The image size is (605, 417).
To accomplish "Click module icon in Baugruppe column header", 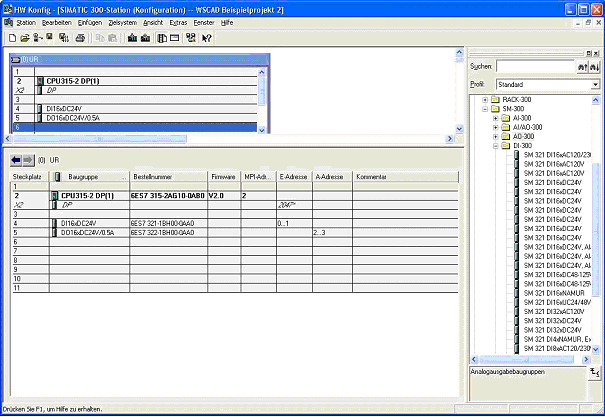I will [x=57, y=177].
